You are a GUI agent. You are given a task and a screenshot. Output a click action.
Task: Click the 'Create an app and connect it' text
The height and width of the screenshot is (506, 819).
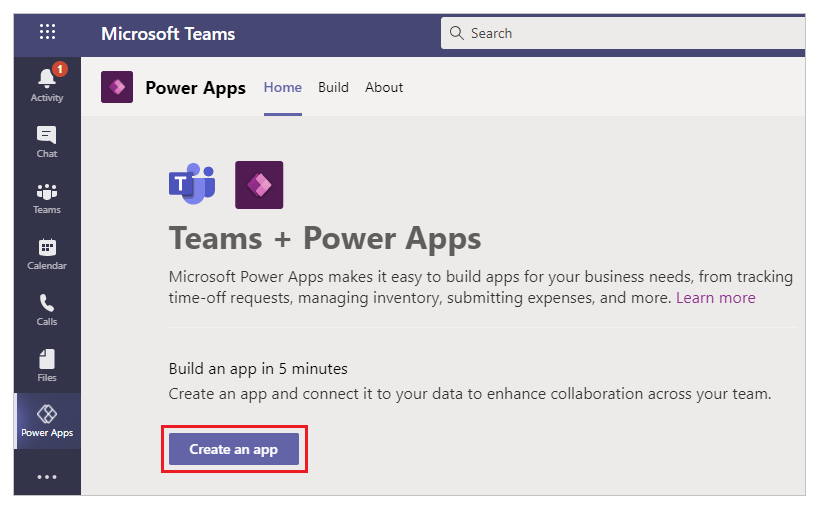coord(470,394)
